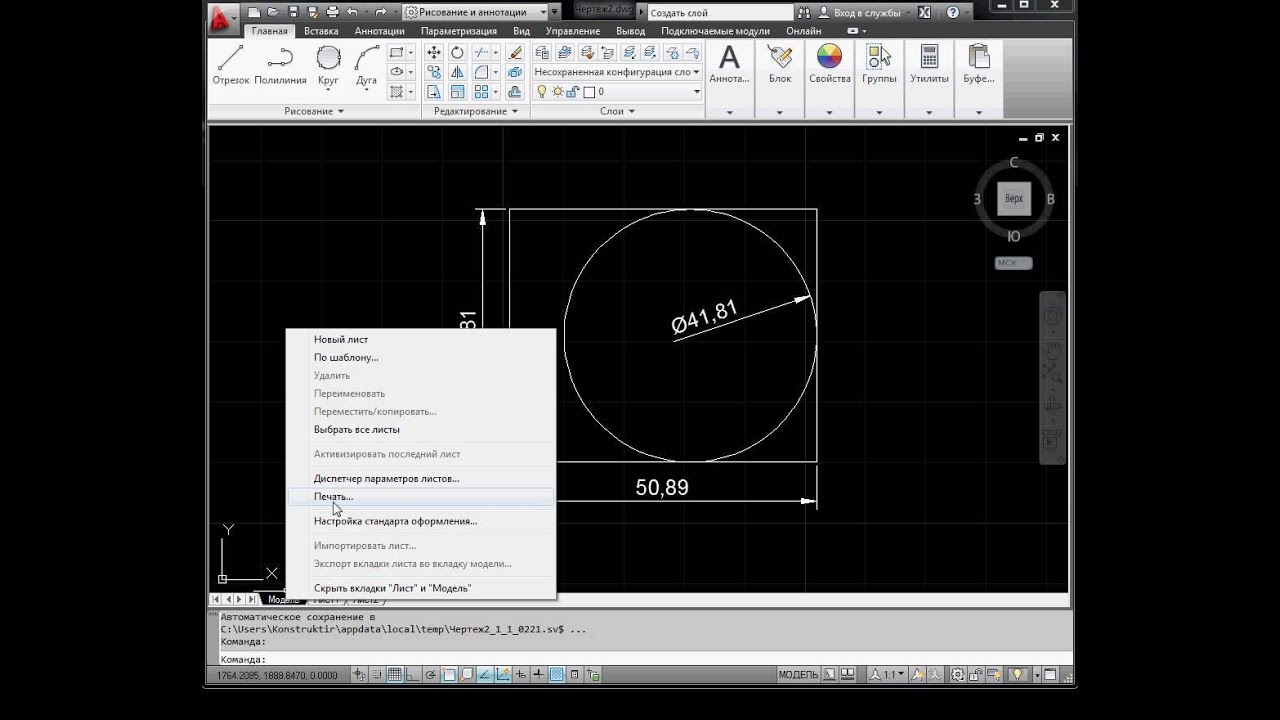Select the Mirror tool icon
Screen dimensions: 1280x720
[x=457, y=72]
